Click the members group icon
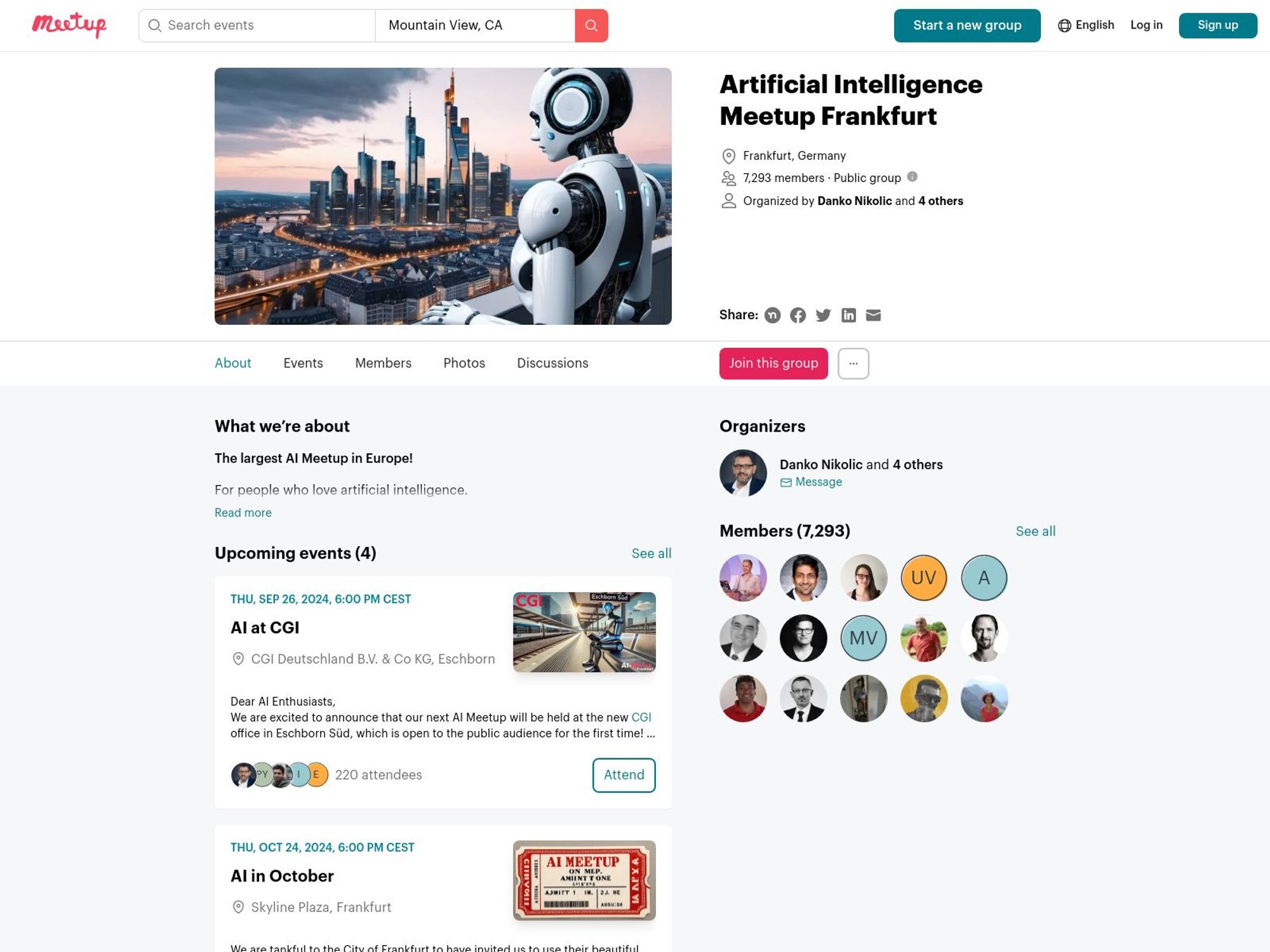Screen dimensions: 1270x952 [728, 178]
